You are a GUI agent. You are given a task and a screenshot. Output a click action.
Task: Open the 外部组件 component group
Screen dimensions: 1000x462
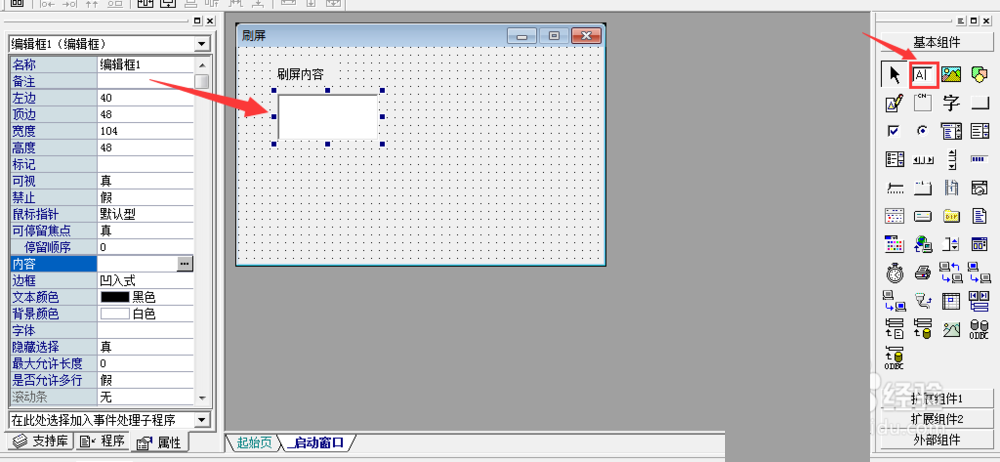tap(936, 439)
